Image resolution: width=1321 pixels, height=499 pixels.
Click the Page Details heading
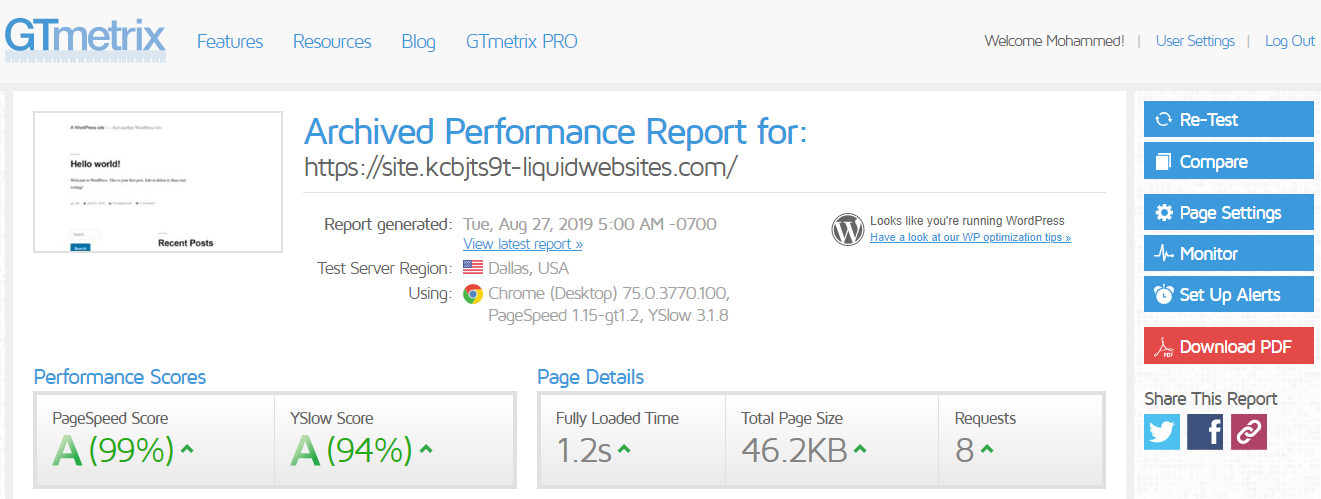coord(591,377)
